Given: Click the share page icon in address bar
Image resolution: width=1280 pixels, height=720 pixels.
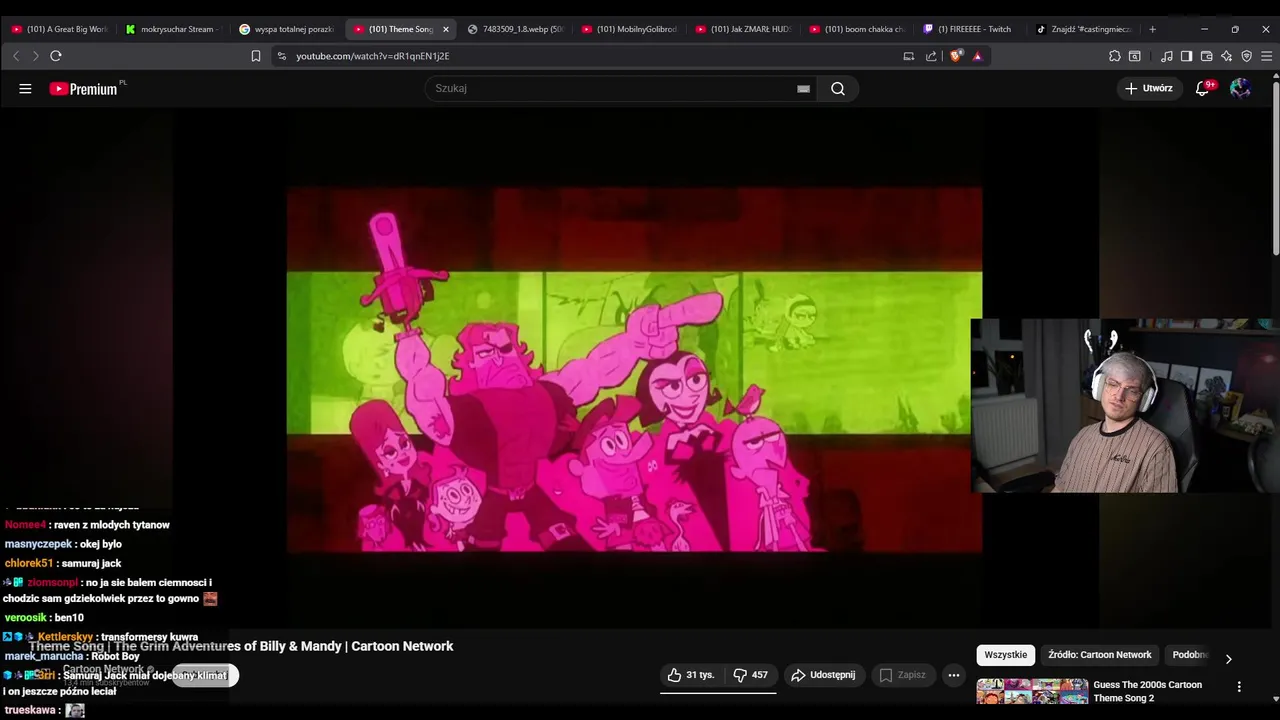Looking at the screenshot, I should pyautogui.click(x=931, y=56).
